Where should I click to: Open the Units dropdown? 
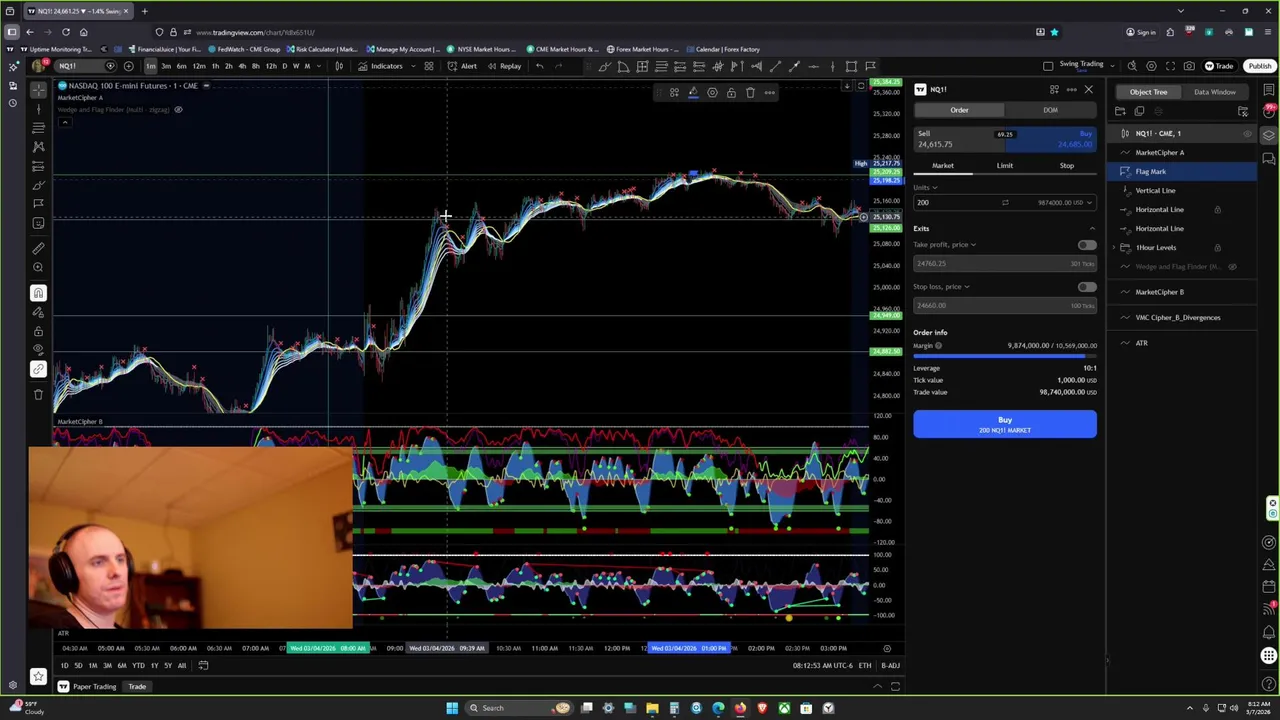926,187
